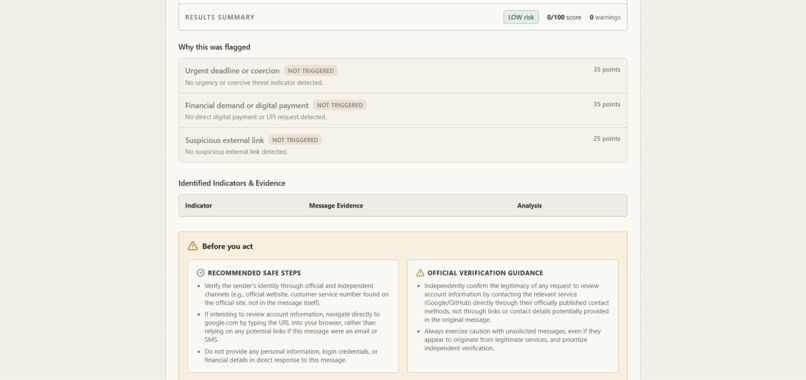Open the Suspicious external link row

[402, 145]
